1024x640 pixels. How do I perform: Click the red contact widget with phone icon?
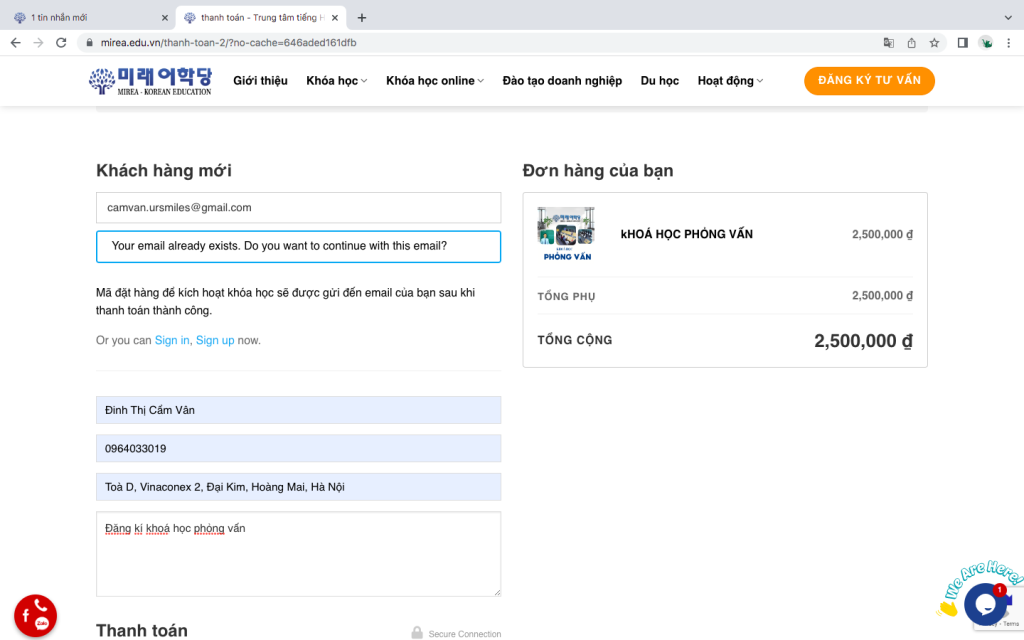point(35,616)
